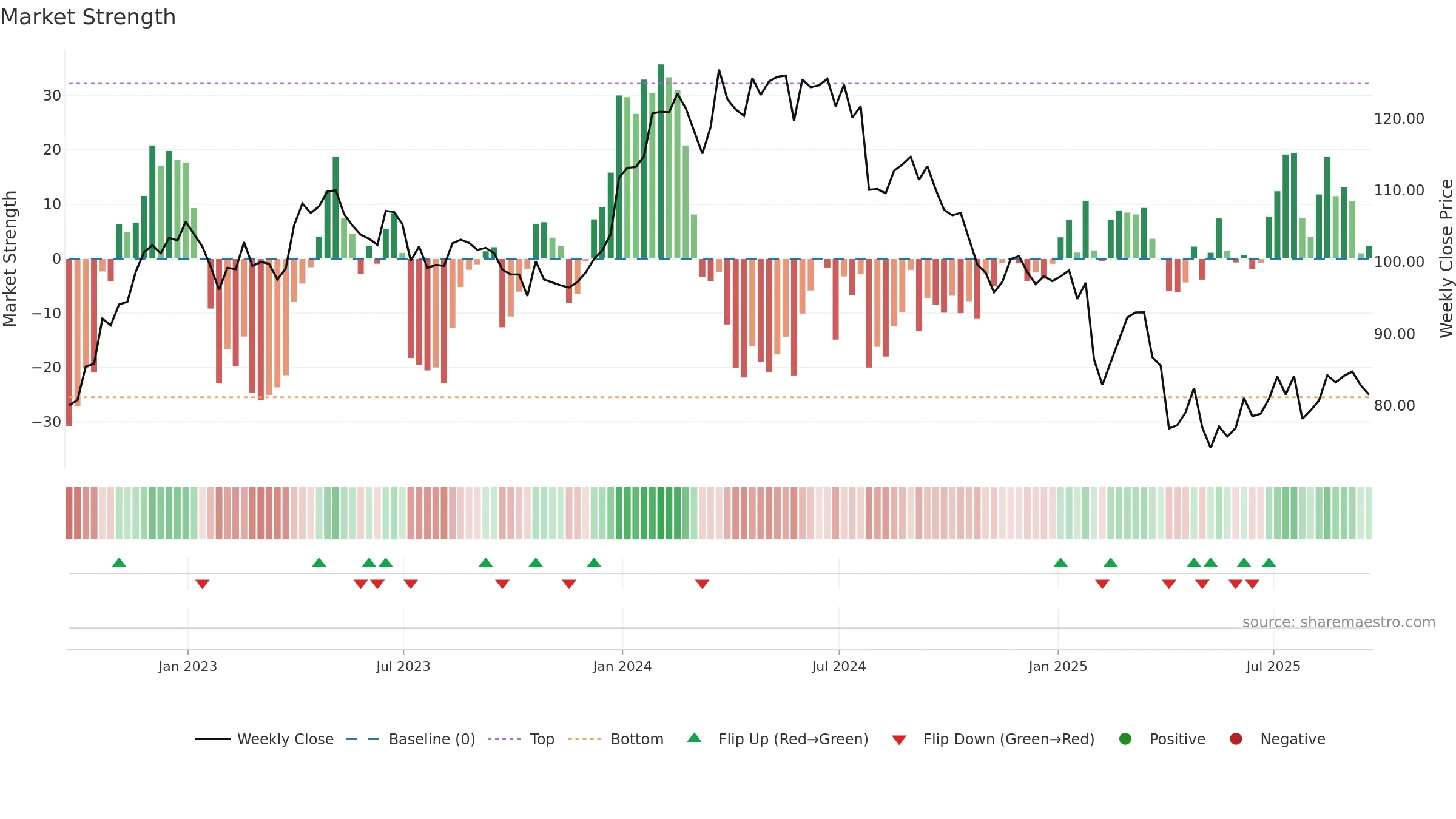Click the black line's highest peak in early 2024
The height and width of the screenshot is (819, 1456).
pyautogui.click(x=719, y=70)
